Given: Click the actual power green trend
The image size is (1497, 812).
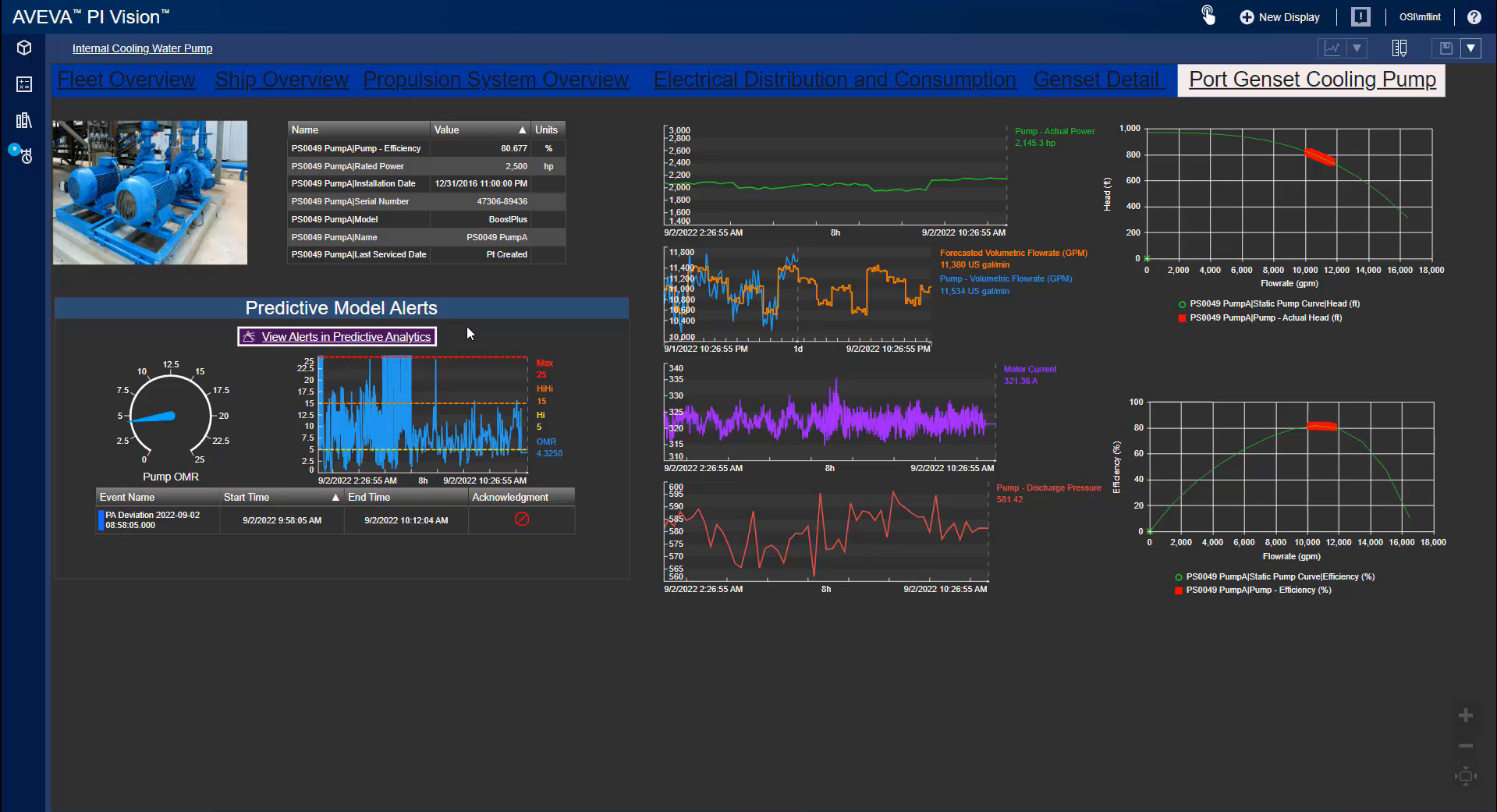Looking at the screenshot, I should (x=835, y=176).
